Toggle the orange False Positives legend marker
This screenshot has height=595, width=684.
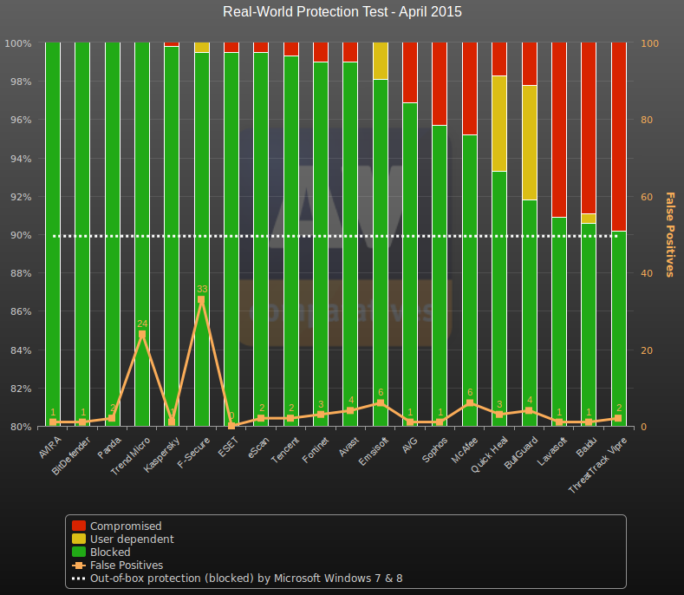(79, 565)
